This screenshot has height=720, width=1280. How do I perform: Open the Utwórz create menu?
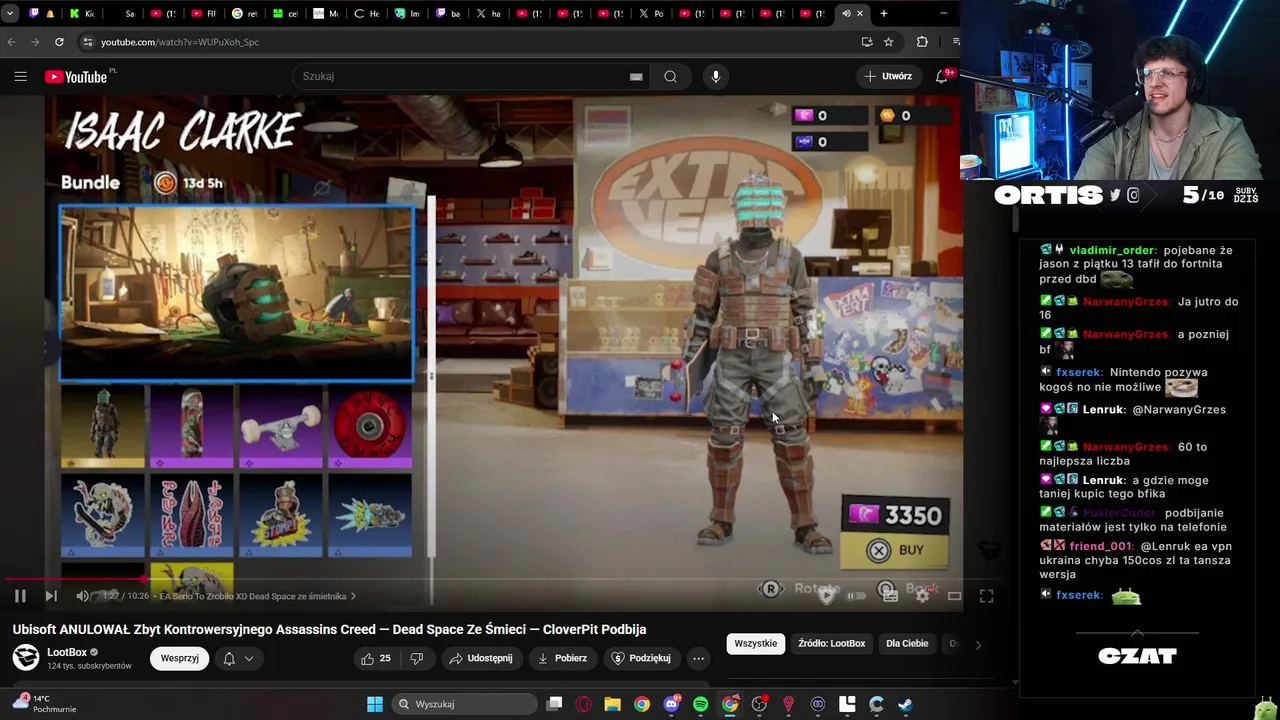(x=888, y=76)
